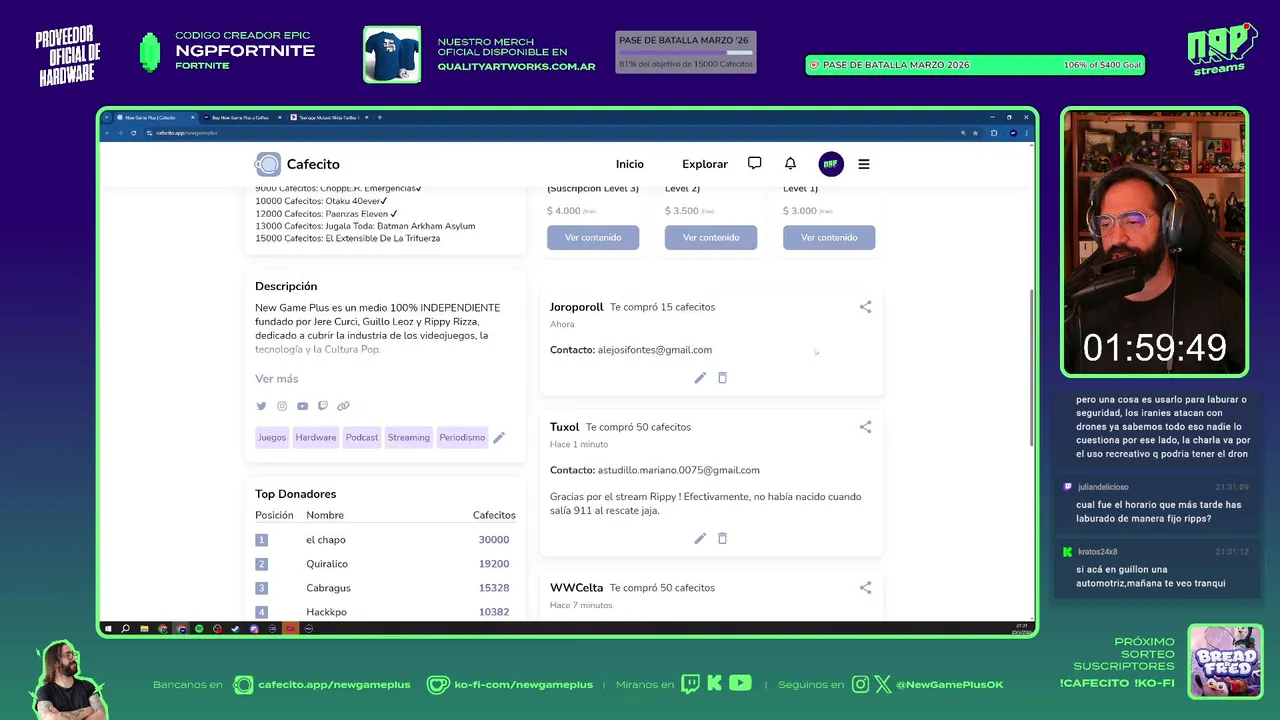
Task: Select the Periodismo tag
Action: 462,437
